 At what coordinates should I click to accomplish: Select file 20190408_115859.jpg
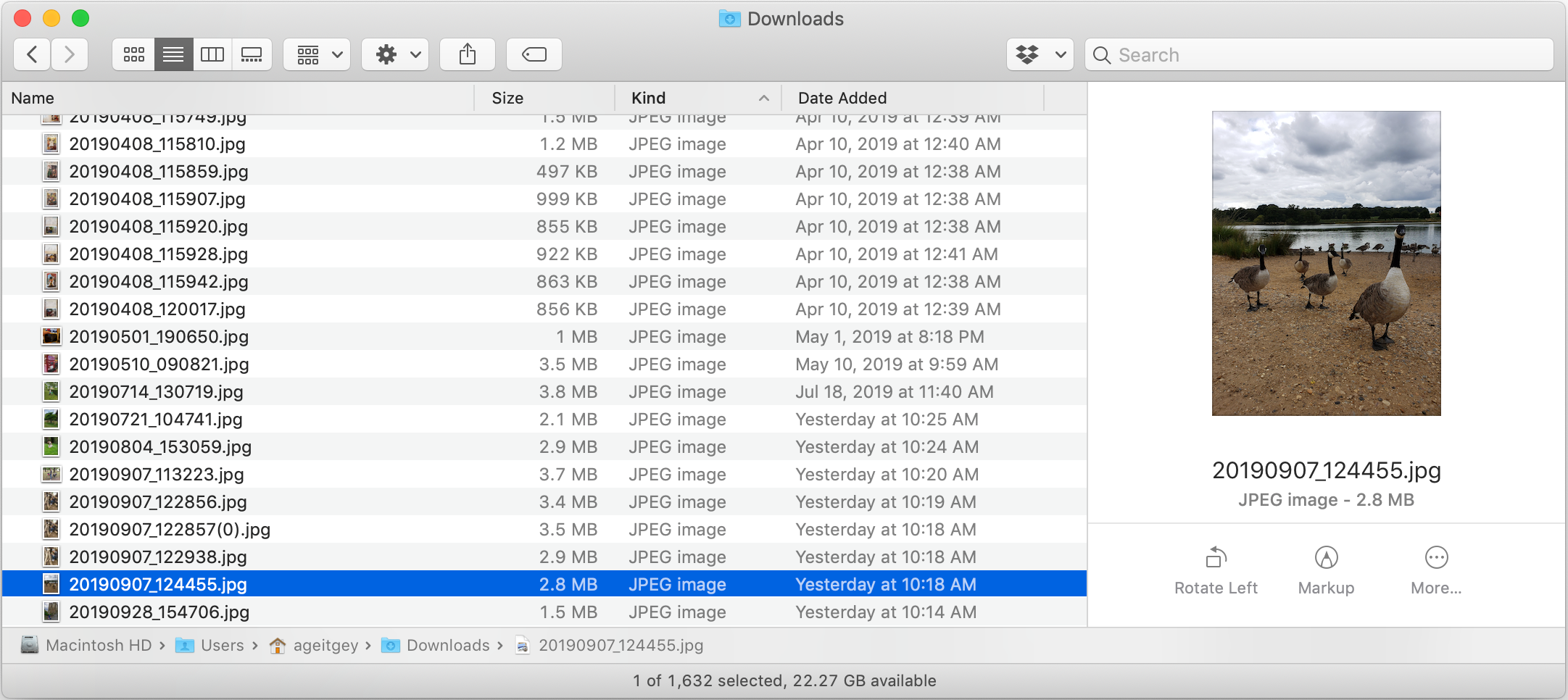coord(544,172)
